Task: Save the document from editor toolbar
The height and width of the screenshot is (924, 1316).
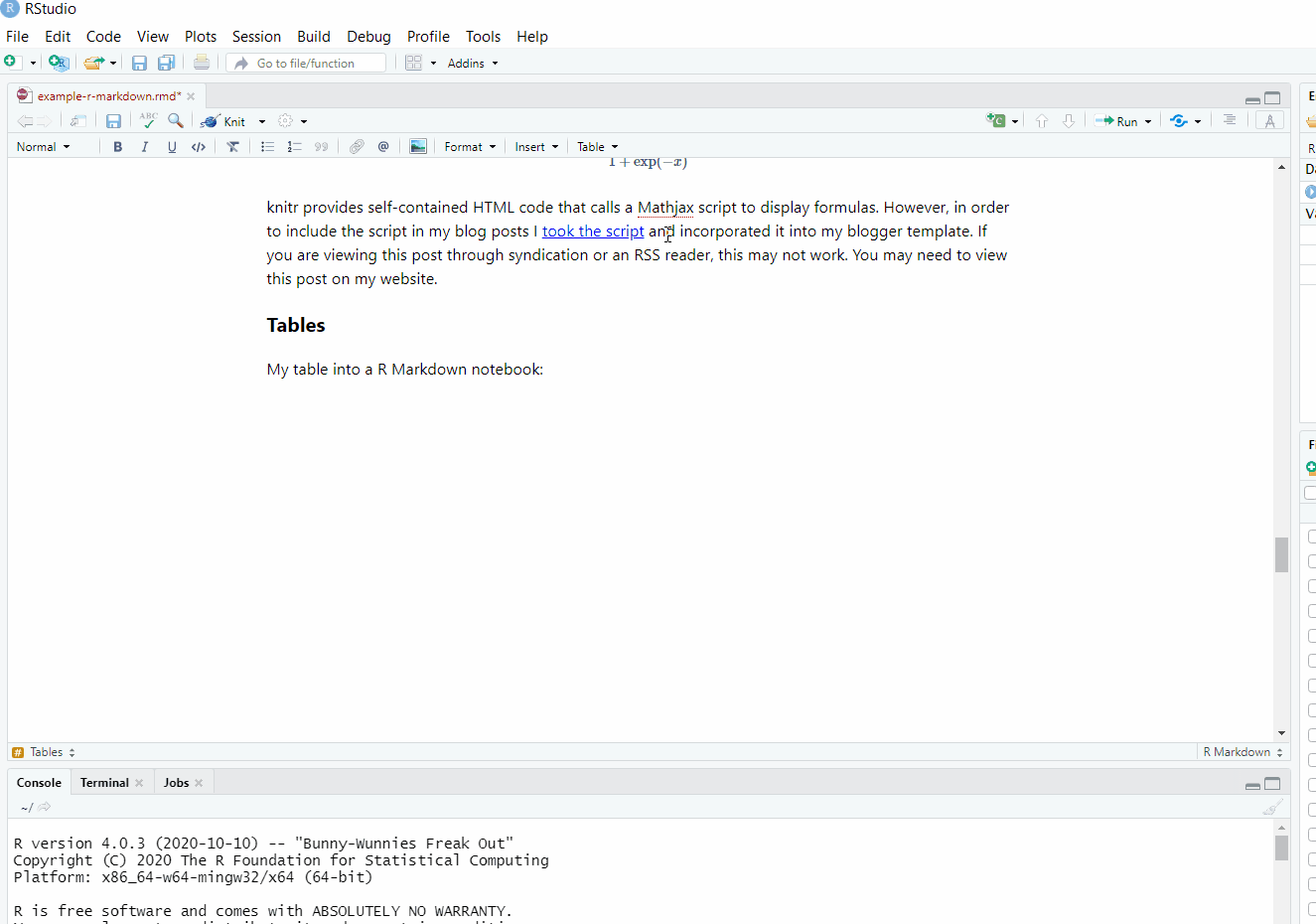Action: 113,121
